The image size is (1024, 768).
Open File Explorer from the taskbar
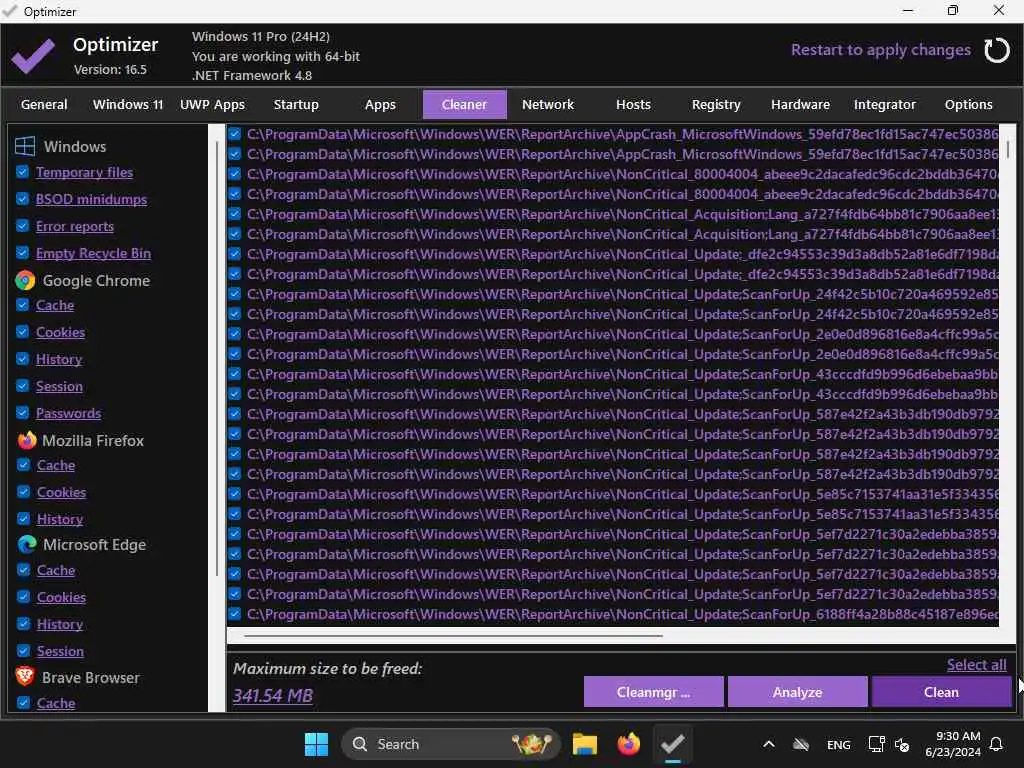(x=584, y=744)
